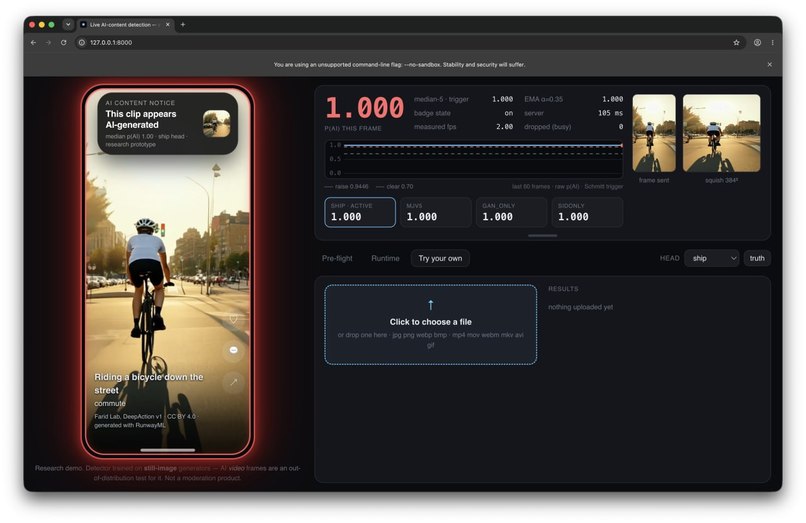Click the panel resize handle under the score cards

tap(542, 236)
